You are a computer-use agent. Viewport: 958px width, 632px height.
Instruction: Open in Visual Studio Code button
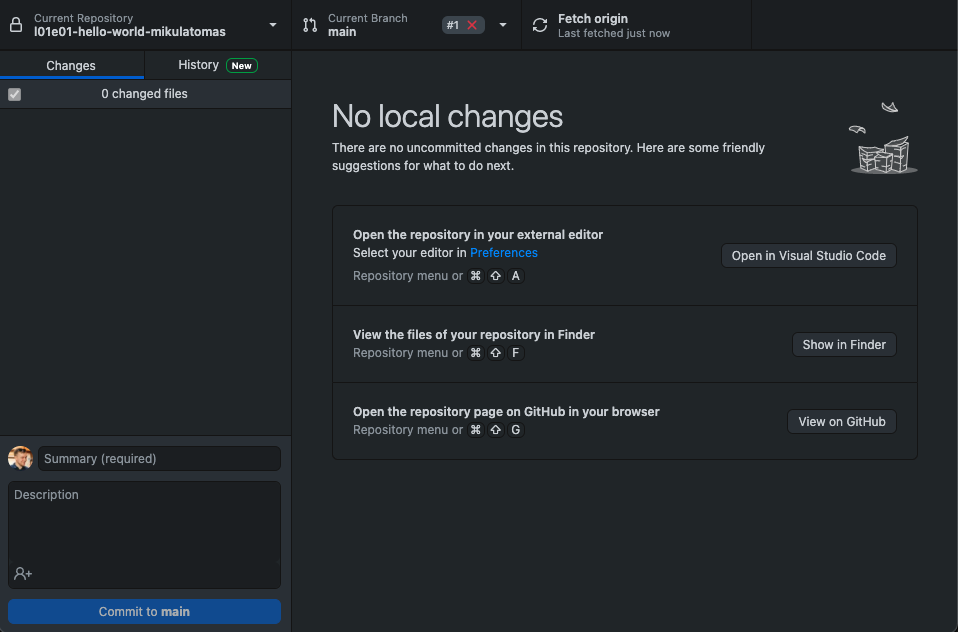click(x=808, y=255)
